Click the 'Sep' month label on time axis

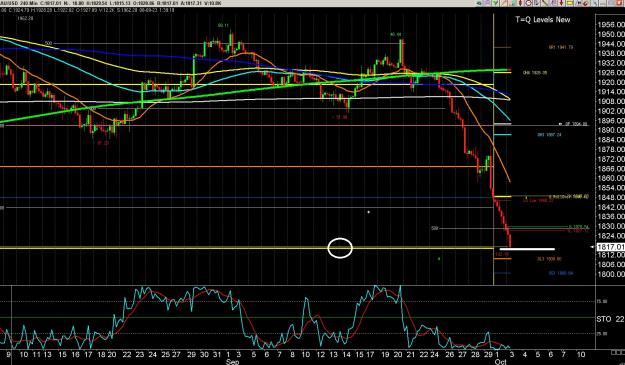[x=232, y=361]
